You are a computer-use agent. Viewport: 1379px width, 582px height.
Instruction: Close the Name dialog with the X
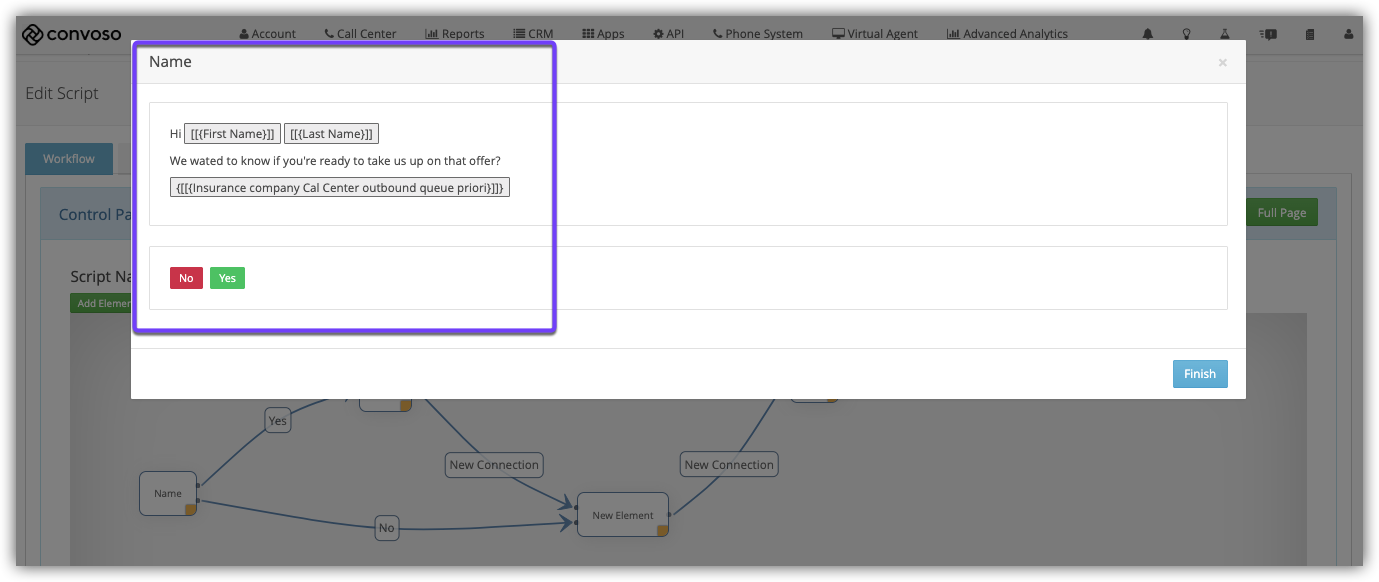click(x=1222, y=63)
